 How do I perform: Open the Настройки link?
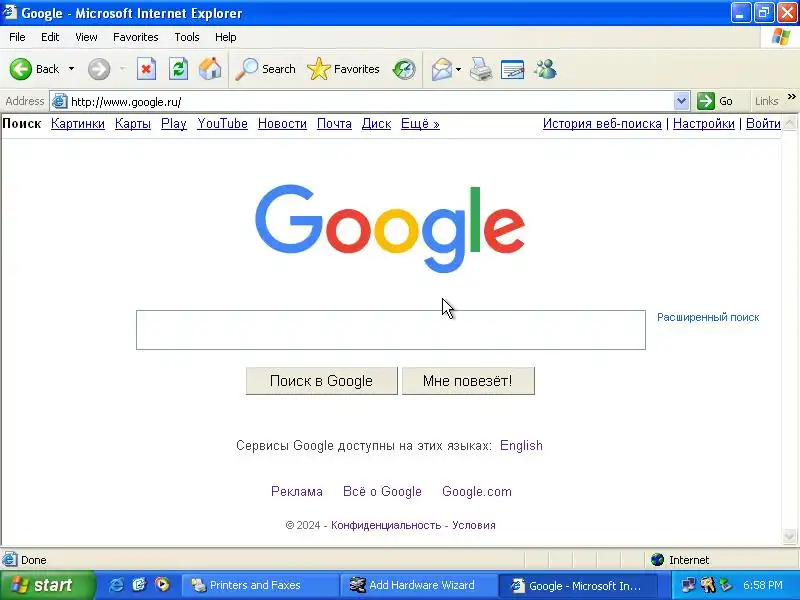(x=704, y=123)
